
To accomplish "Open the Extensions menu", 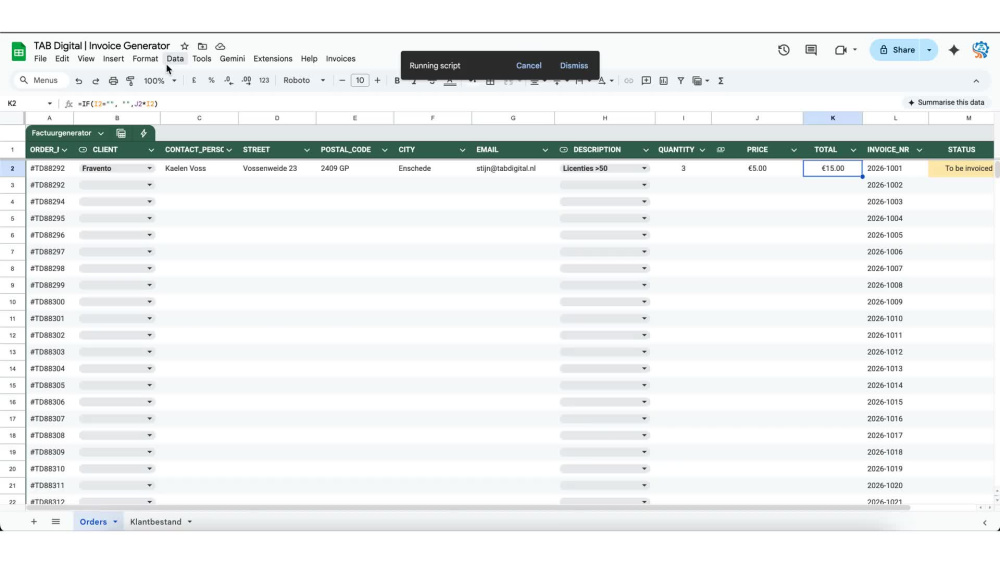I will click(272, 59).
